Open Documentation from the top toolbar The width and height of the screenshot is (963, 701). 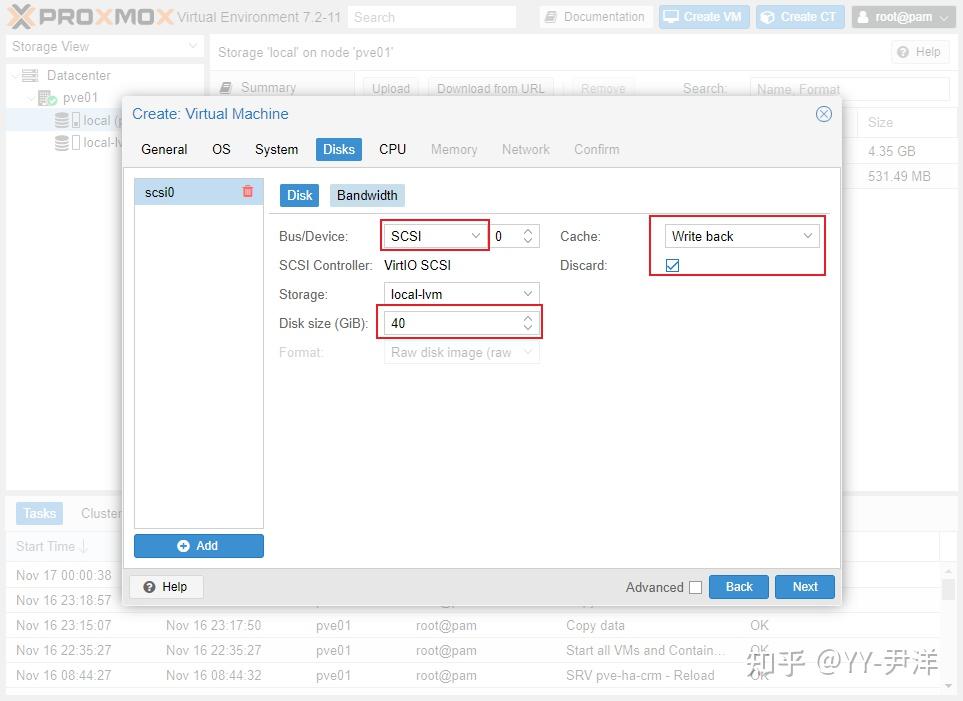[594, 16]
